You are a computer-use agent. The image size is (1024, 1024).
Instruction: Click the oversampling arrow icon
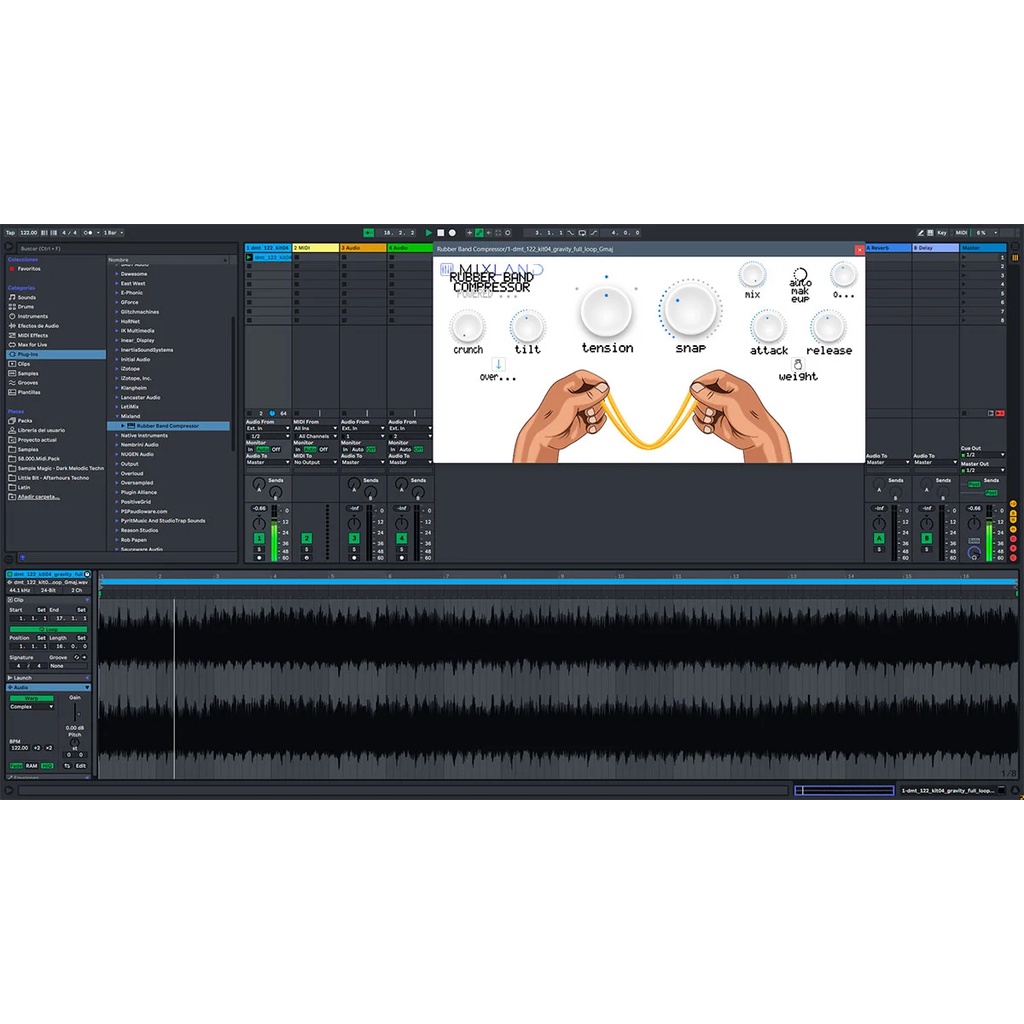(498, 364)
